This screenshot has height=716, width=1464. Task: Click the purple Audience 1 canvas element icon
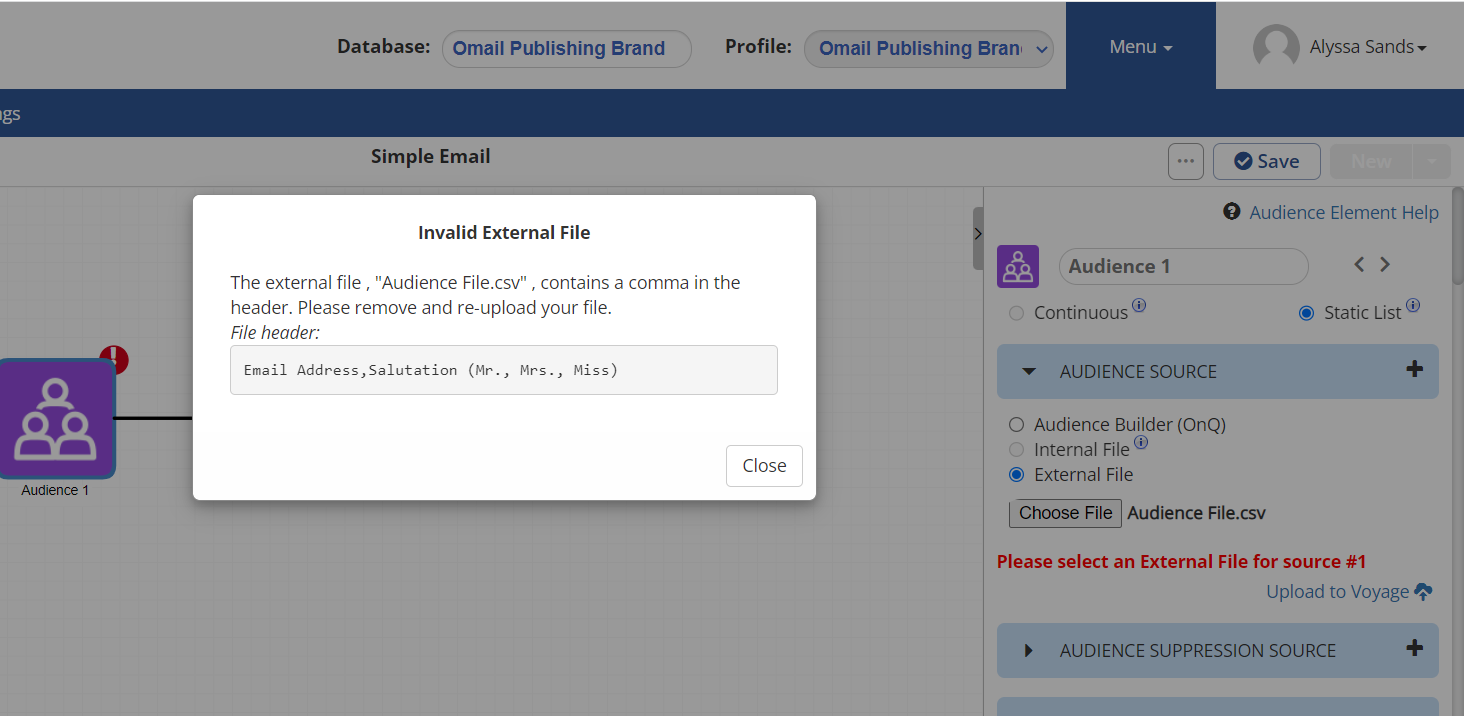(56, 419)
